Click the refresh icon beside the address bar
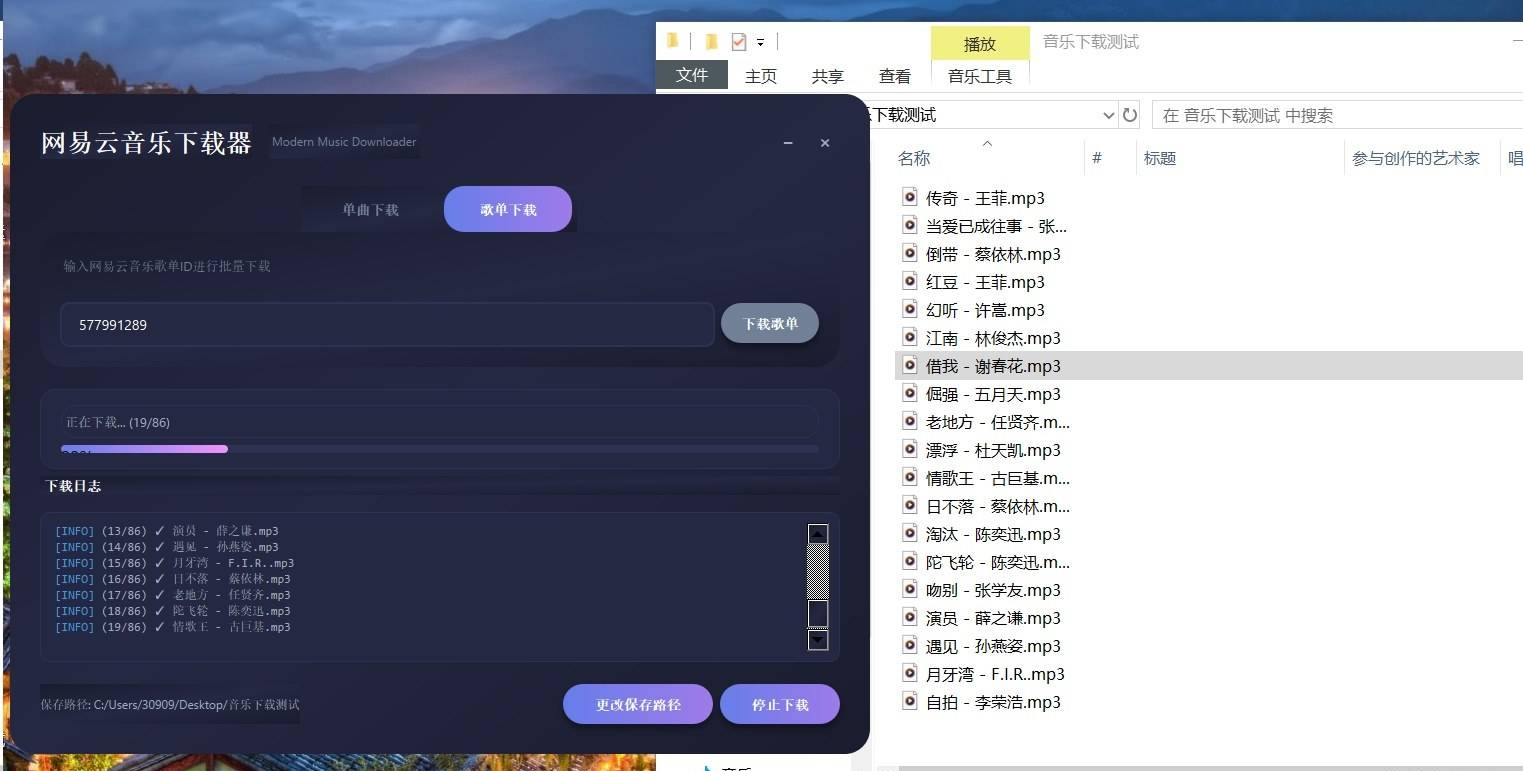 pyautogui.click(x=1130, y=115)
